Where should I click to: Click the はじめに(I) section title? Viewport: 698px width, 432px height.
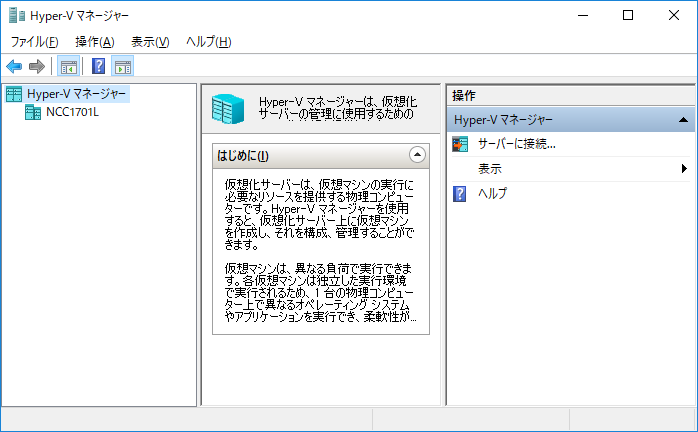pyautogui.click(x=243, y=156)
